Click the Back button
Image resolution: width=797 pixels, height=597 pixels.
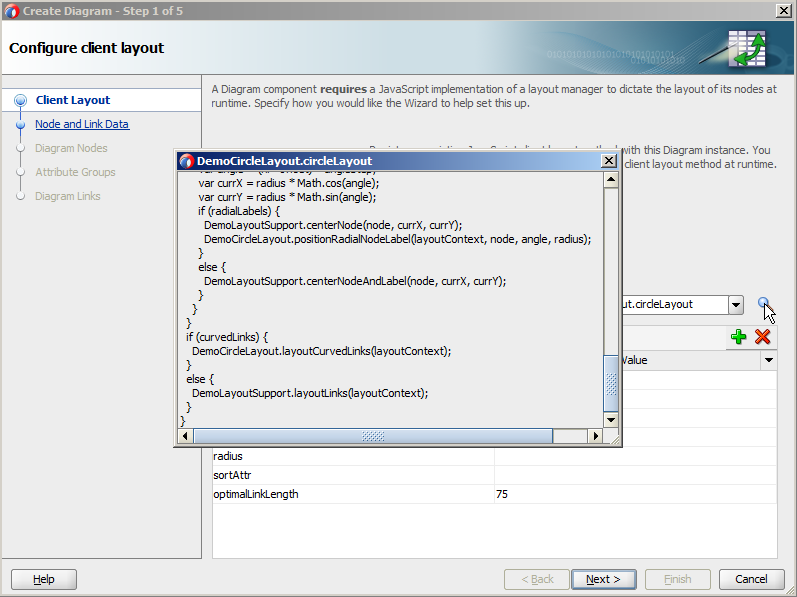point(537,579)
